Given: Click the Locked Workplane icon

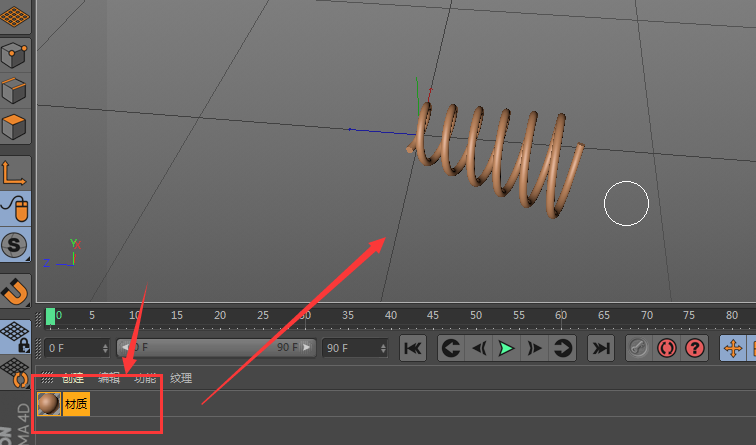Looking at the screenshot, I should pyautogui.click(x=15, y=336).
